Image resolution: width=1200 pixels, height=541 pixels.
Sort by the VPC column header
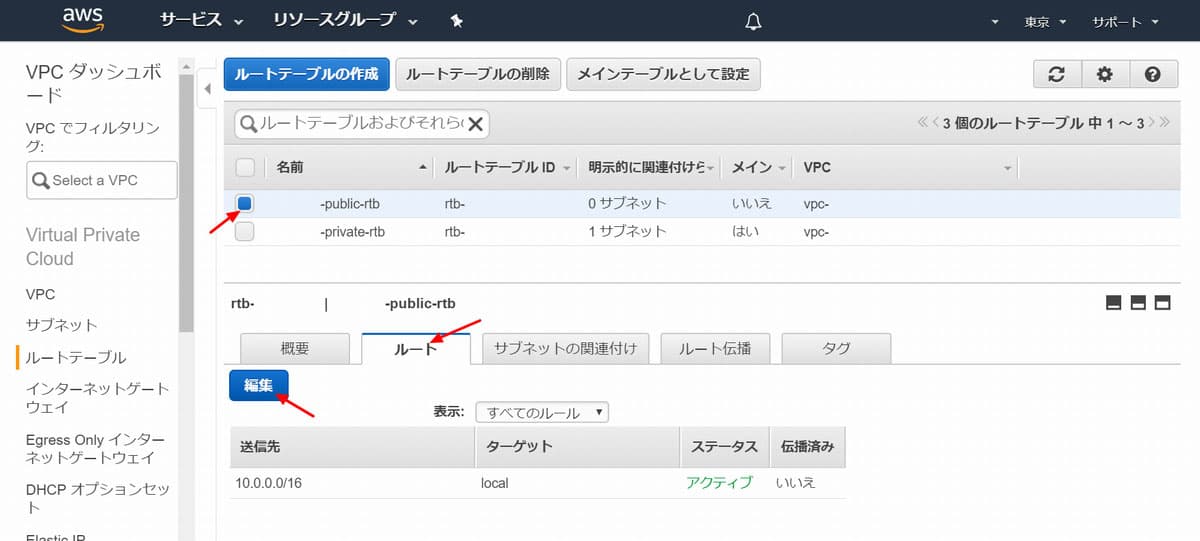click(907, 167)
